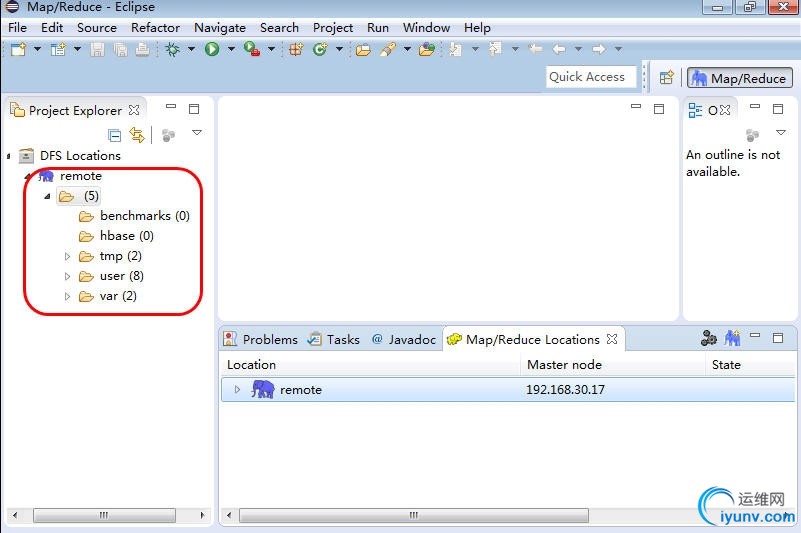Expand the var (2) folder
Viewport: 801px width, 533px height.
pos(67,296)
